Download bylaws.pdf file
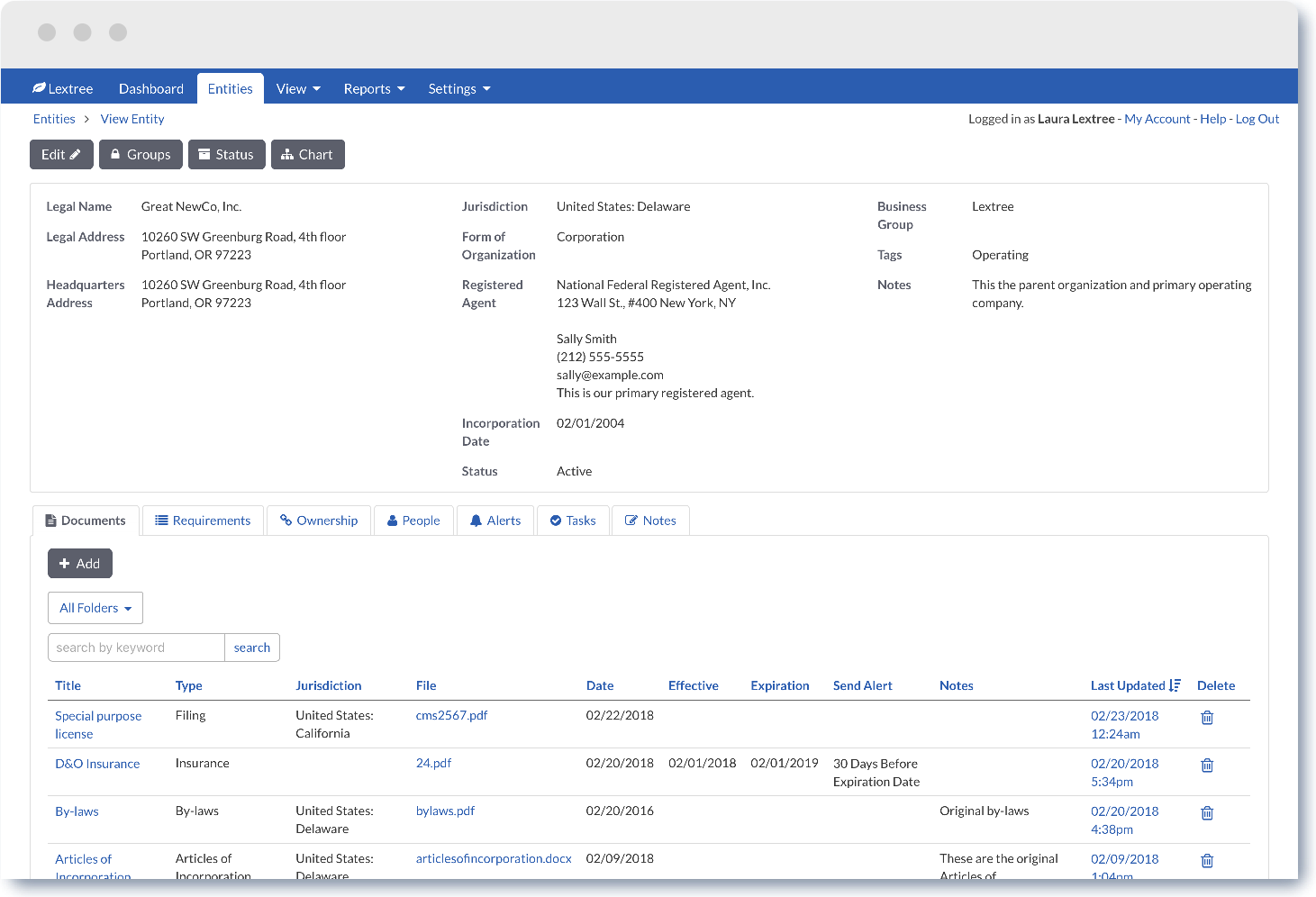Image resolution: width=1316 pixels, height=897 pixels. [445, 811]
